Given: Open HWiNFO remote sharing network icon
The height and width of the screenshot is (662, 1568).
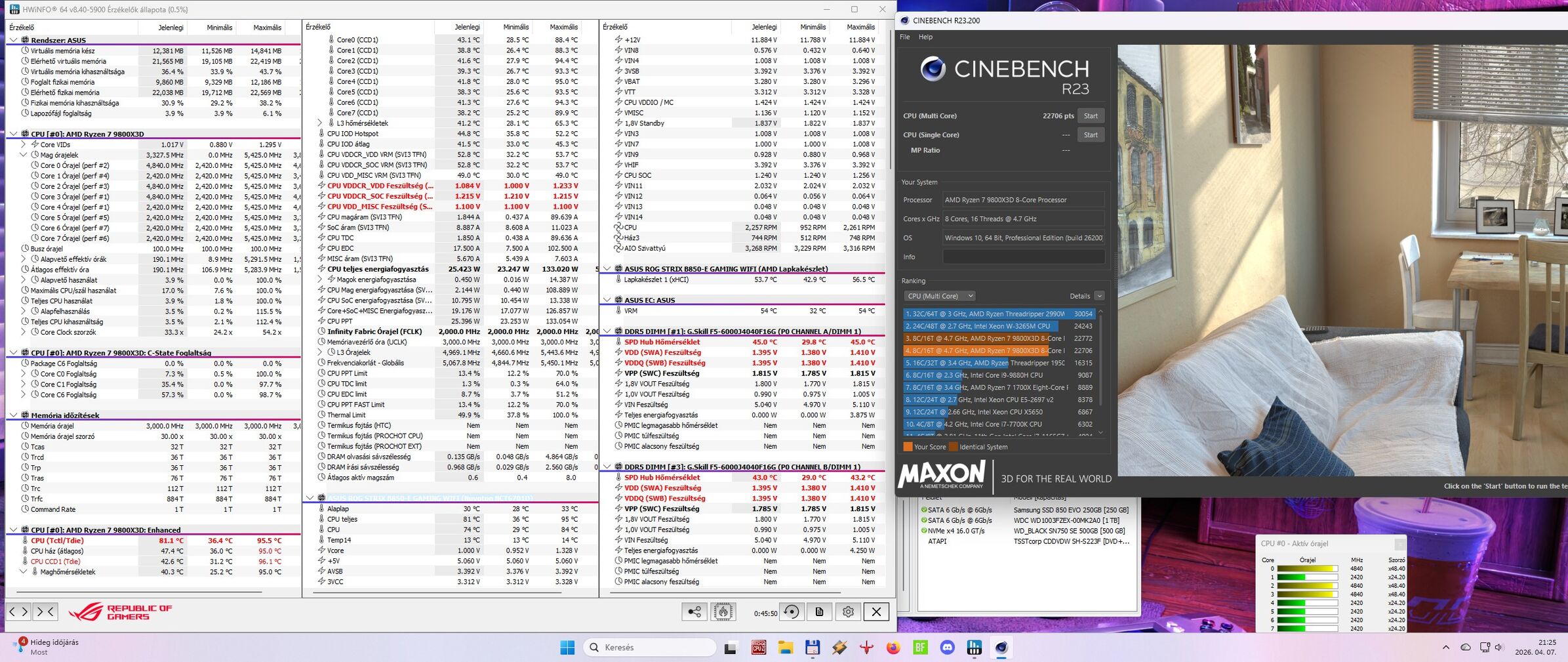Looking at the screenshot, I should [694, 612].
